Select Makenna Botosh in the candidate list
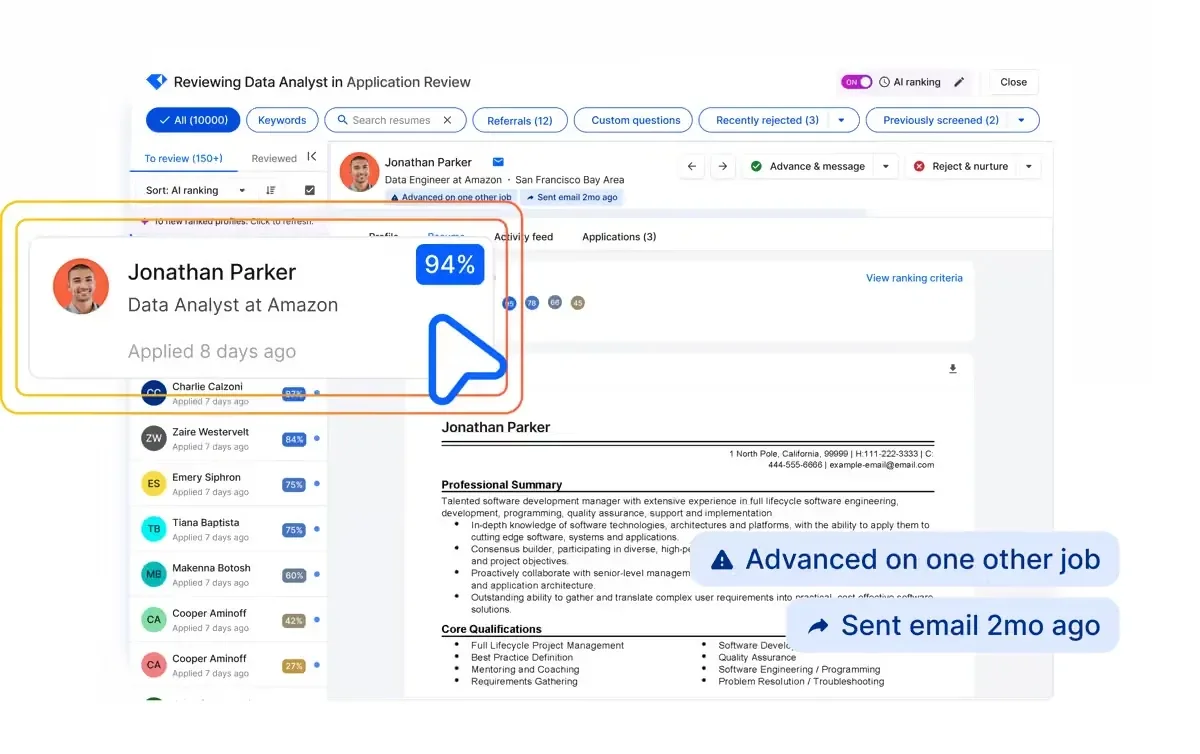This screenshot has width=1200, height=754. [229, 575]
